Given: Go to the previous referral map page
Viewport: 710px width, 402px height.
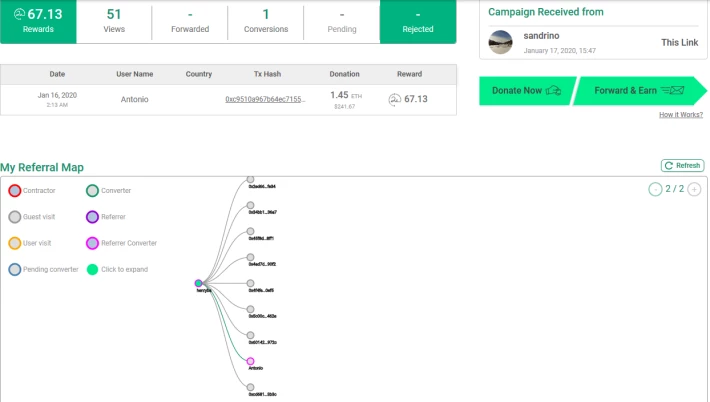Looking at the screenshot, I should click(655, 189).
